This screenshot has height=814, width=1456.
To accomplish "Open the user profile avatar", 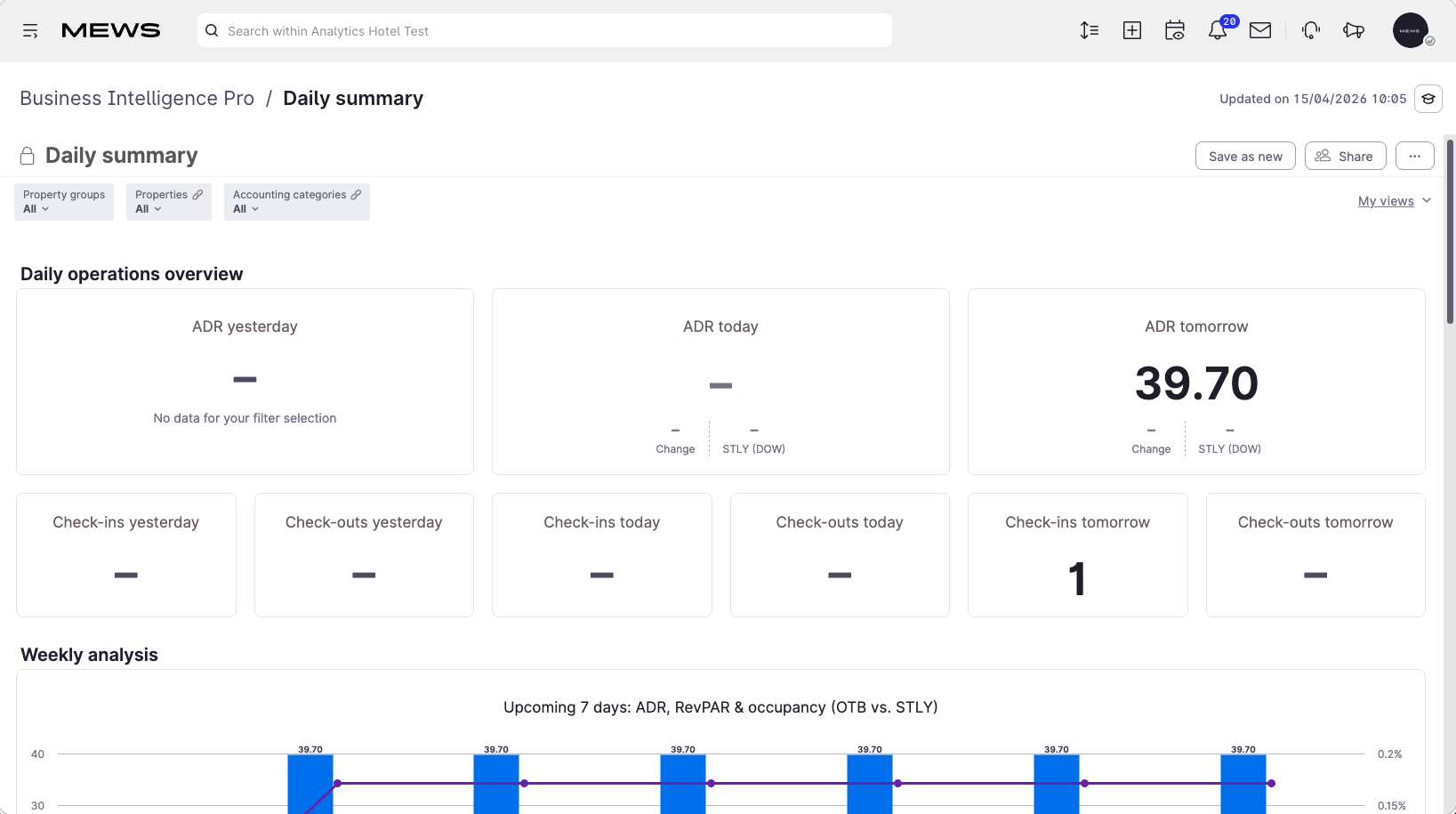I will [1411, 30].
